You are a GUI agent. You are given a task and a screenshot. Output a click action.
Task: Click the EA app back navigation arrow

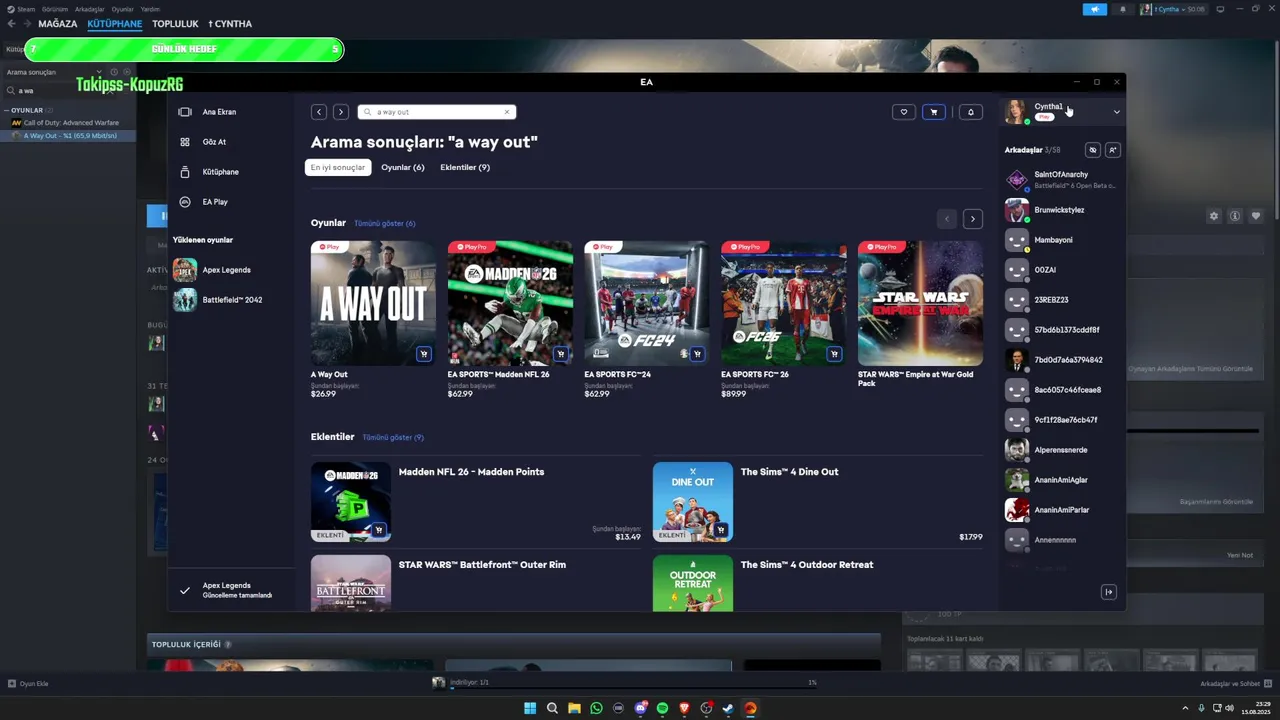point(318,112)
